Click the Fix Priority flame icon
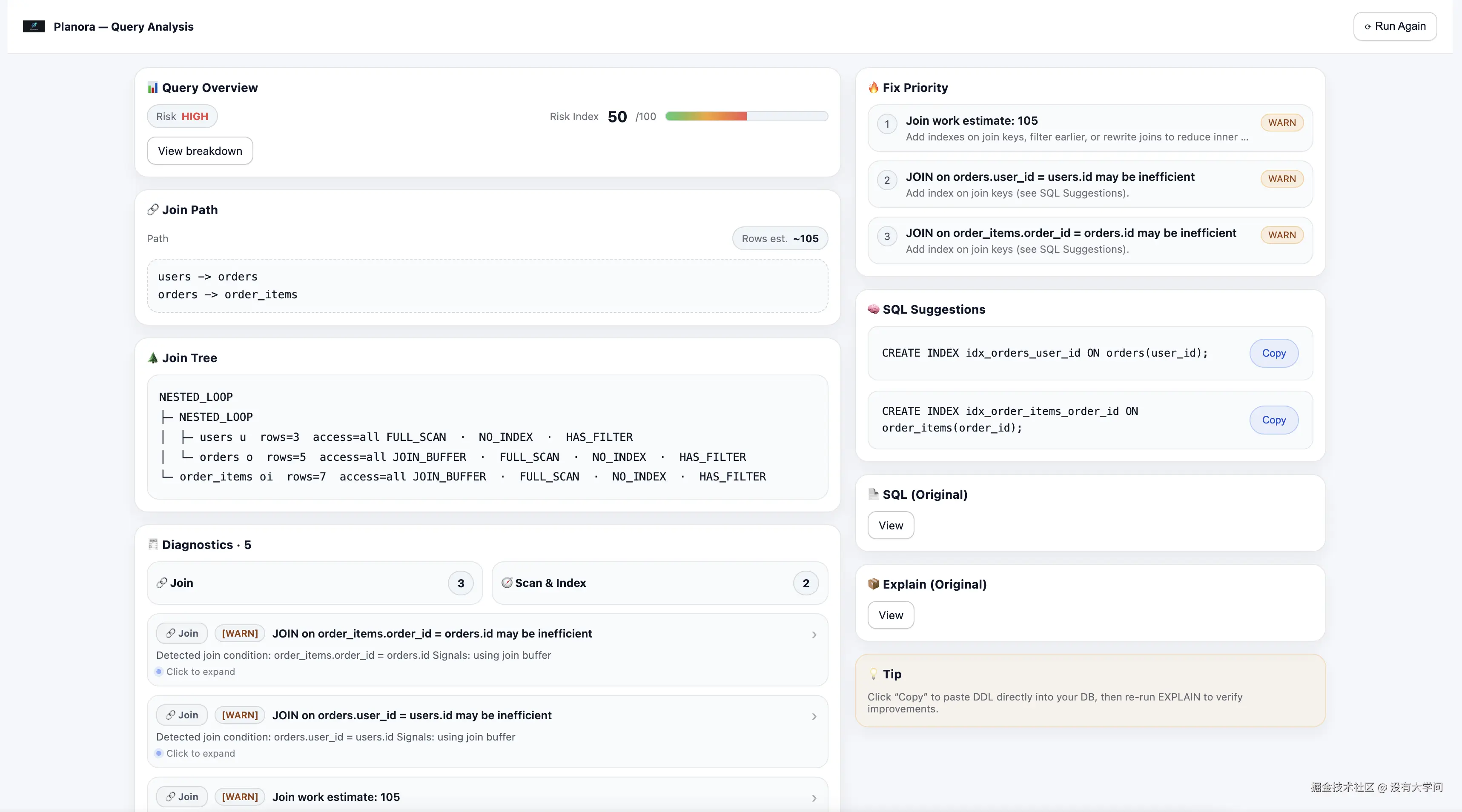 pyautogui.click(x=874, y=88)
